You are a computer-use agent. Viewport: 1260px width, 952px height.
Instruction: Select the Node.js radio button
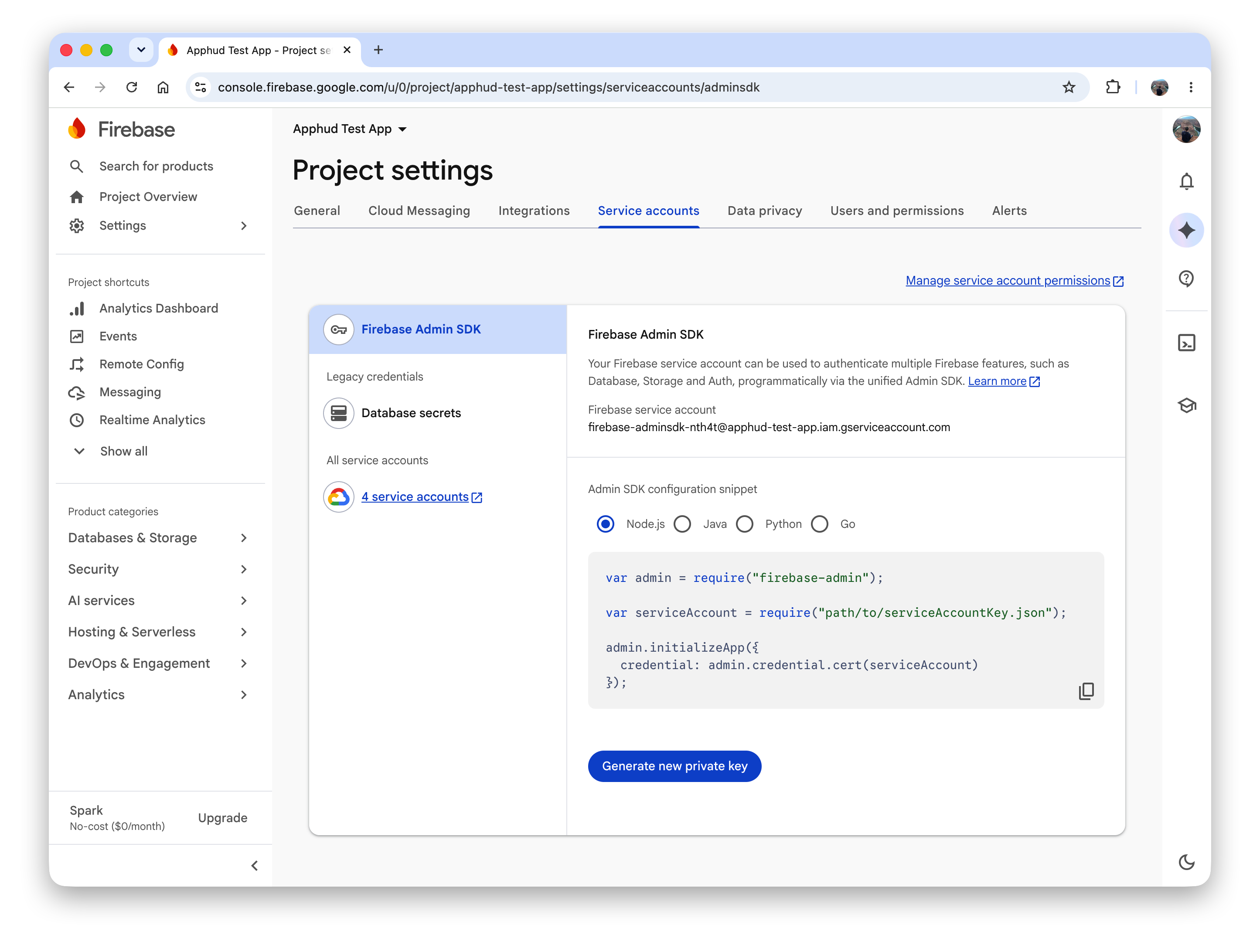[606, 524]
